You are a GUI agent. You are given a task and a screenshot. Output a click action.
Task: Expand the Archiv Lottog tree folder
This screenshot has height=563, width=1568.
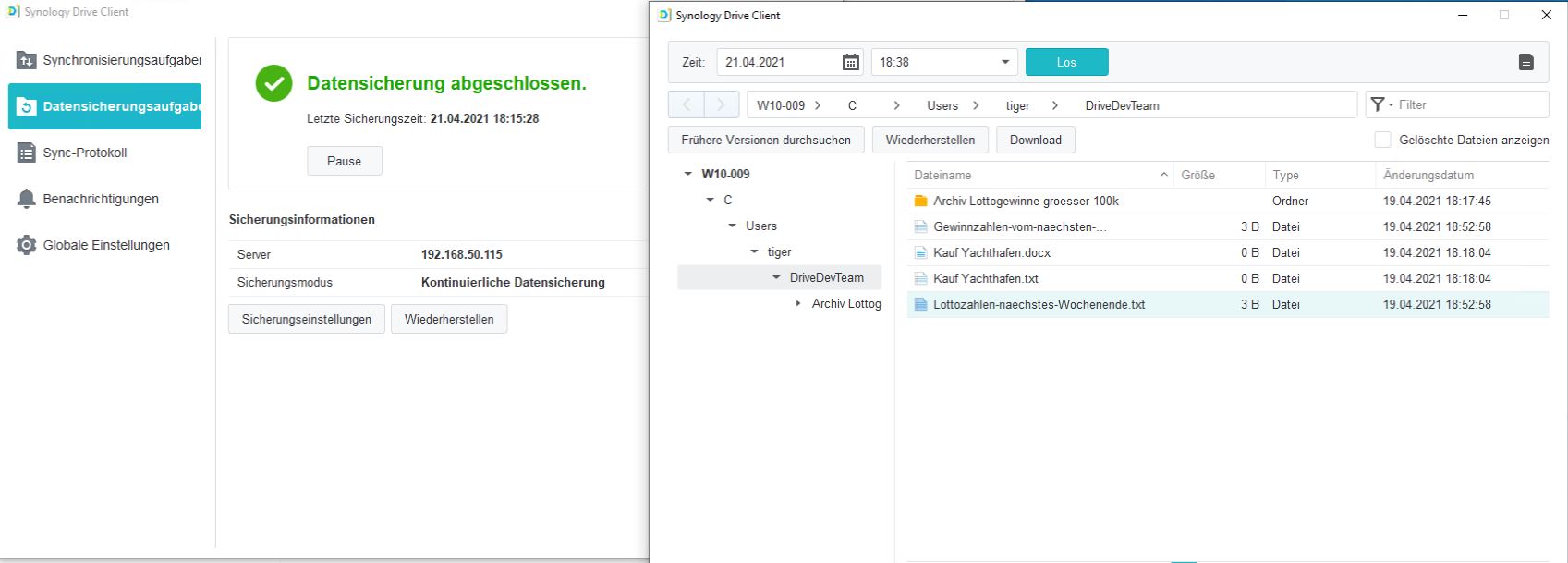click(798, 303)
